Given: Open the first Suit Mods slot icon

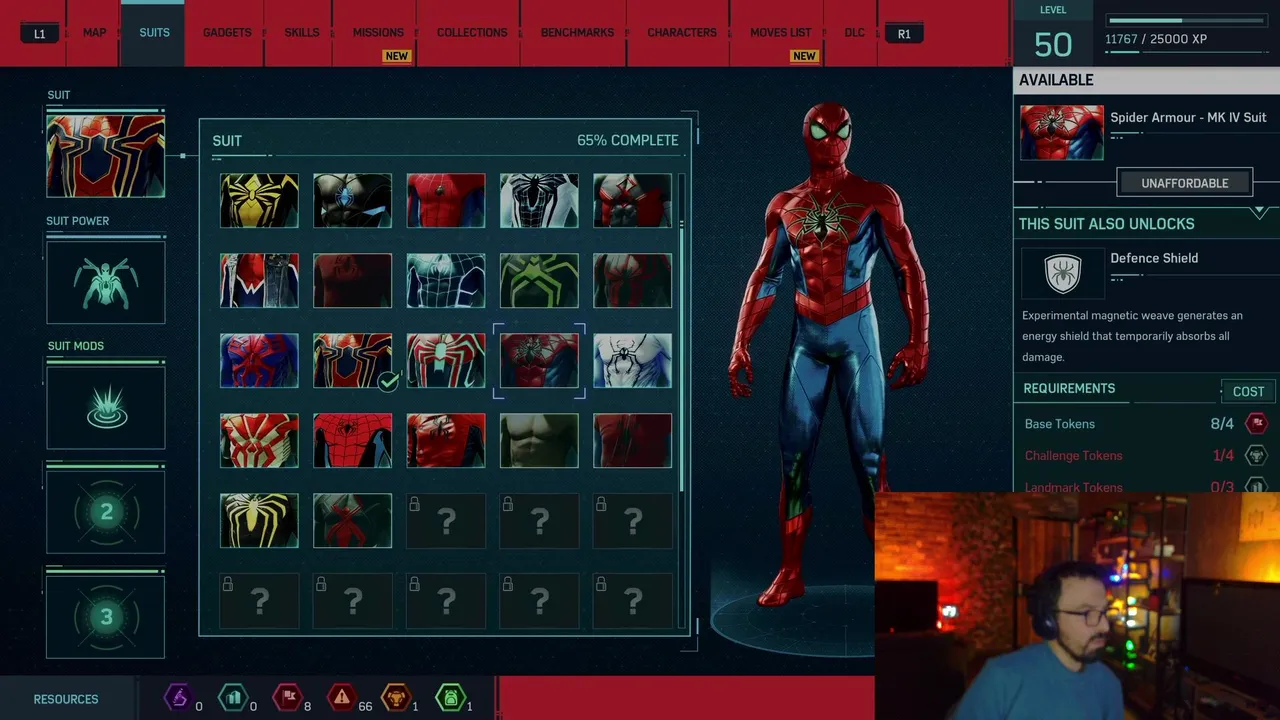Looking at the screenshot, I should [105, 408].
